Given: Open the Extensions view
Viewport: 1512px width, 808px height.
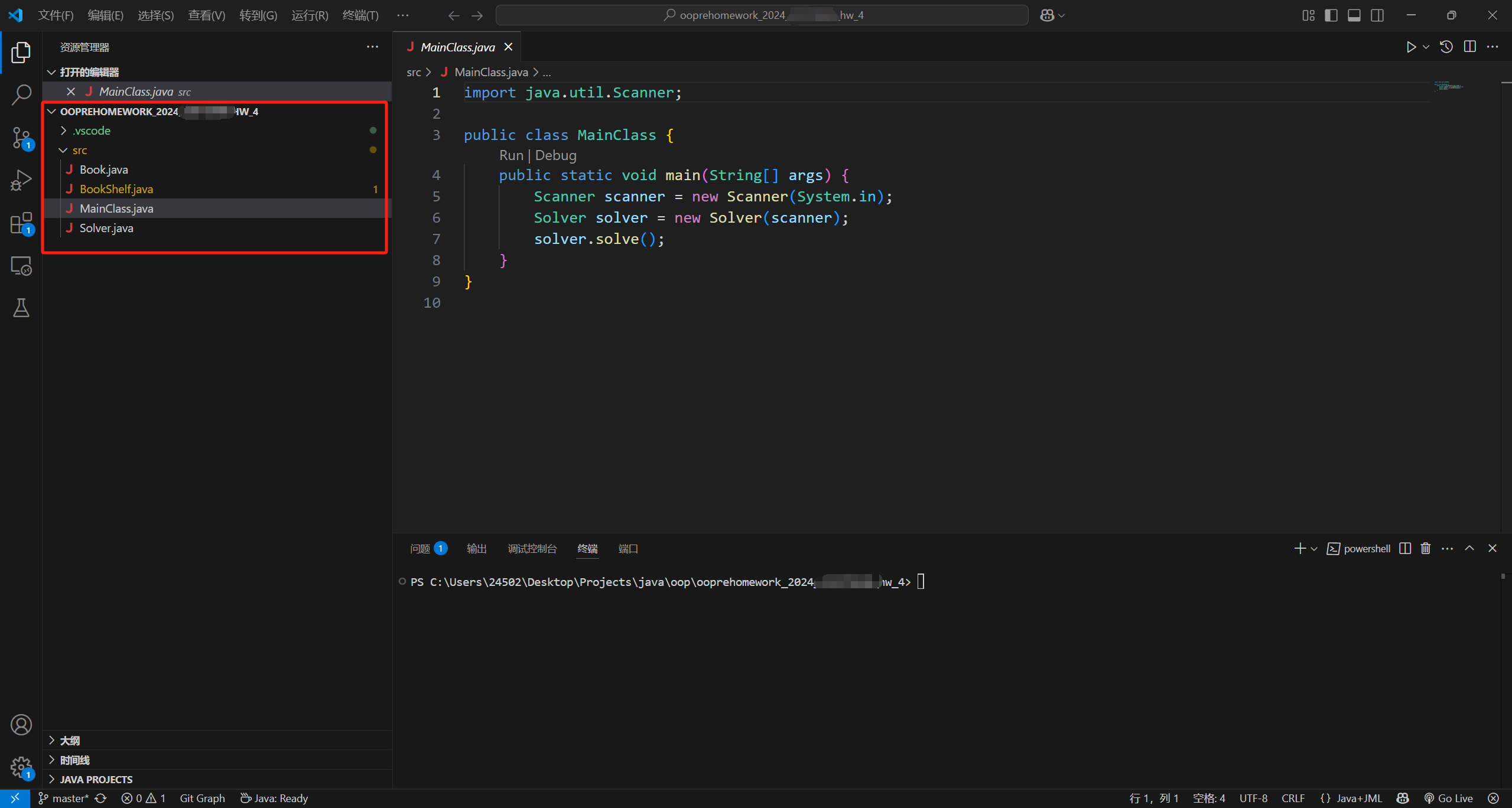Looking at the screenshot, I should click(21, 223).
